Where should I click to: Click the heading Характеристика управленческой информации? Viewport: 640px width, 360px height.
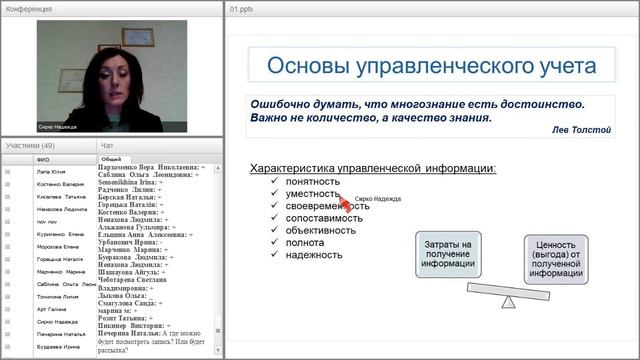coord(373,168)
